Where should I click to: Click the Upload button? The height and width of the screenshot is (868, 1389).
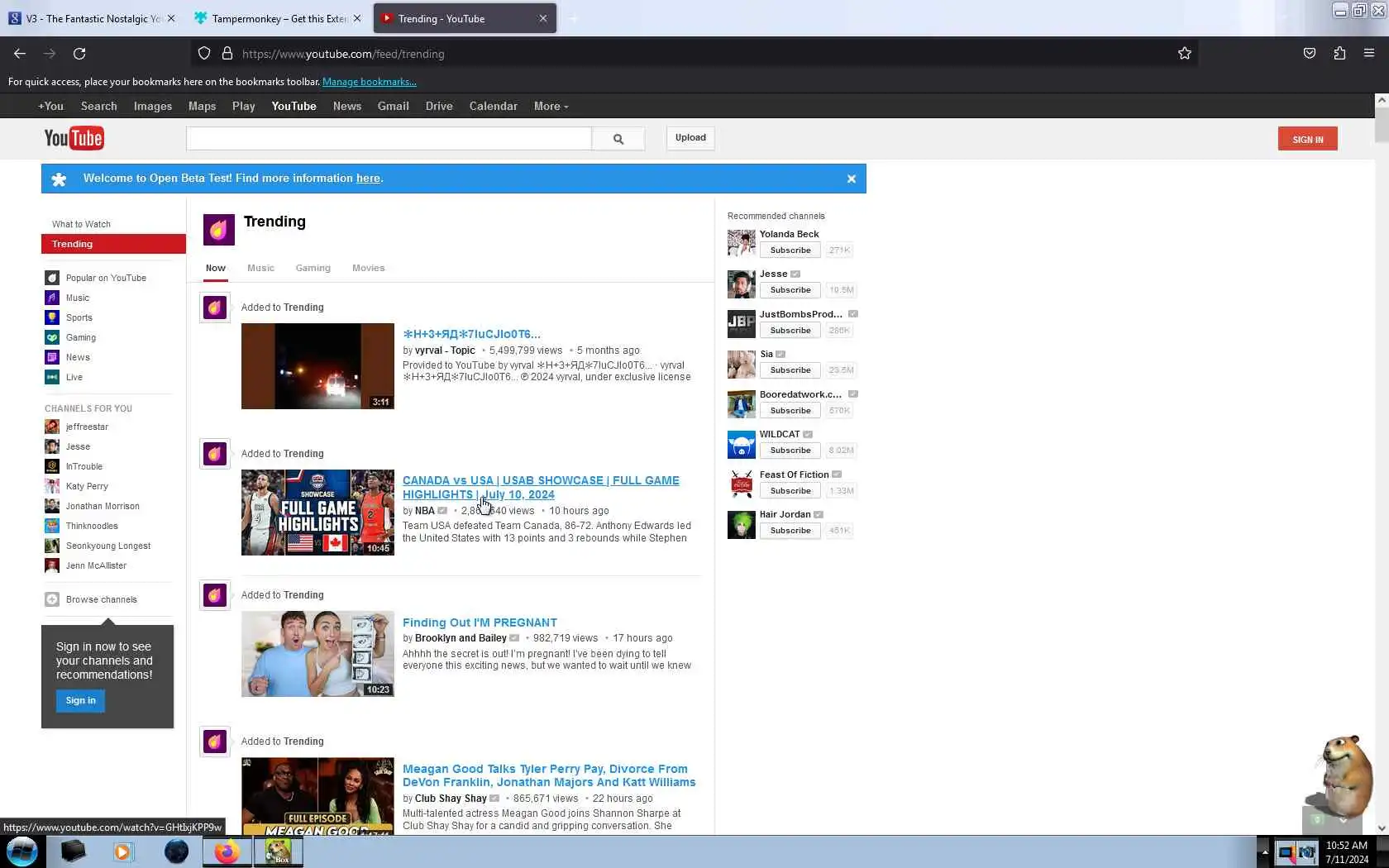(690, 138)
